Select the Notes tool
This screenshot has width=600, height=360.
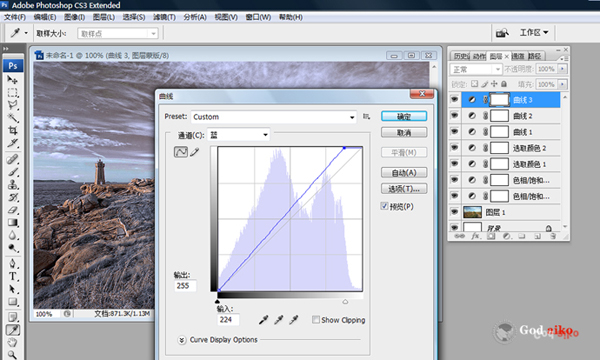click(x=12, y=317)
